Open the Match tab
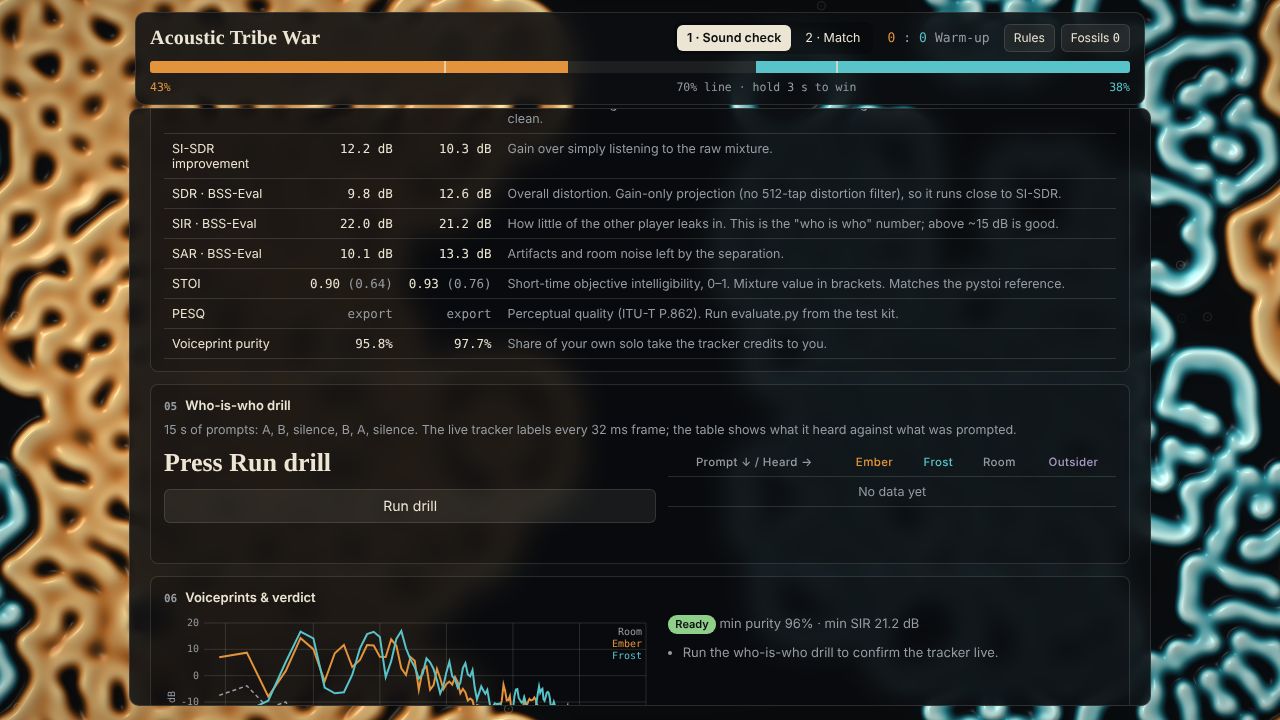 [x=833, y=38]
